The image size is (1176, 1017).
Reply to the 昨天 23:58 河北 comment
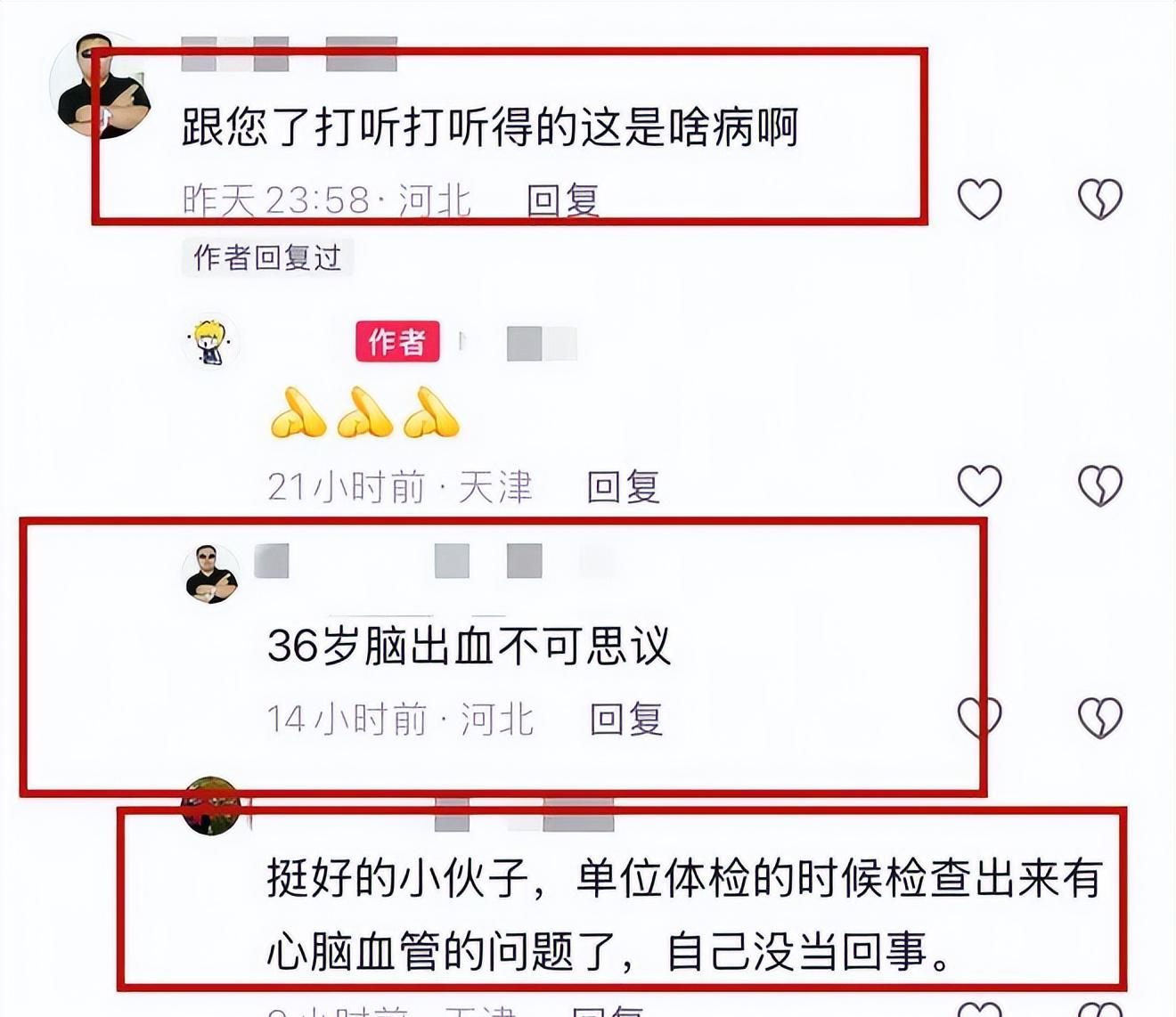pos(563,200)
